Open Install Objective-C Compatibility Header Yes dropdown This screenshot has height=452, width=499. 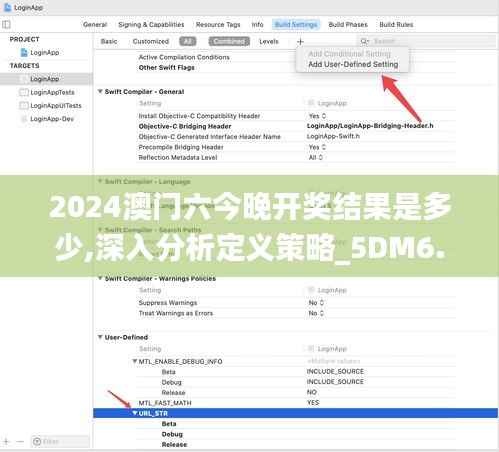pos(317,116)
